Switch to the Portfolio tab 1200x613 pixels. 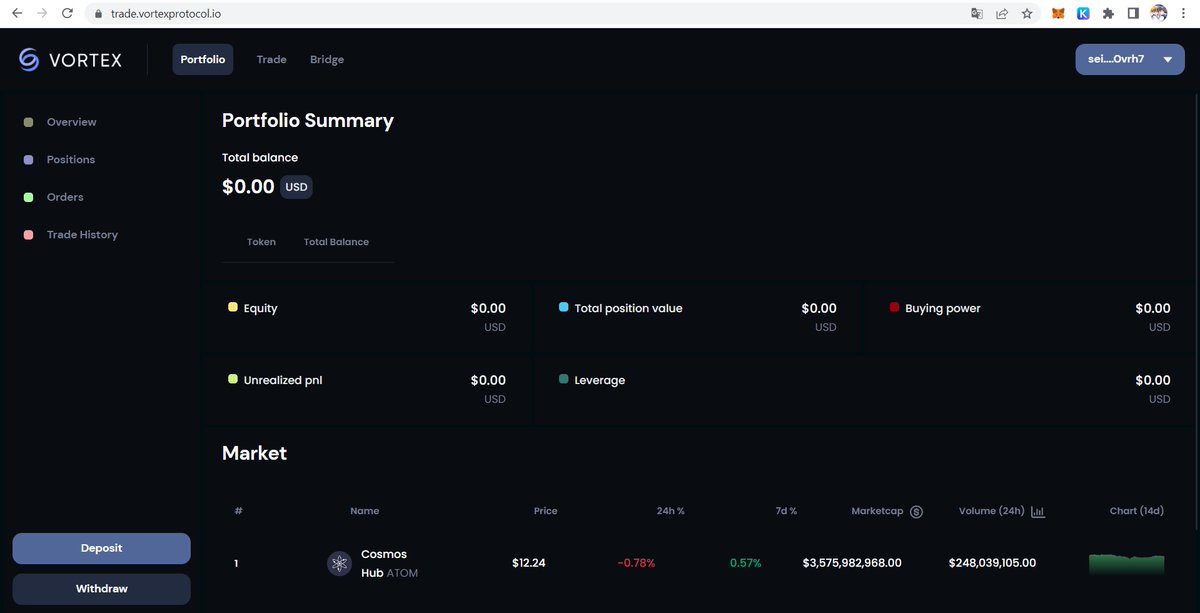click(x=203, y=59)
